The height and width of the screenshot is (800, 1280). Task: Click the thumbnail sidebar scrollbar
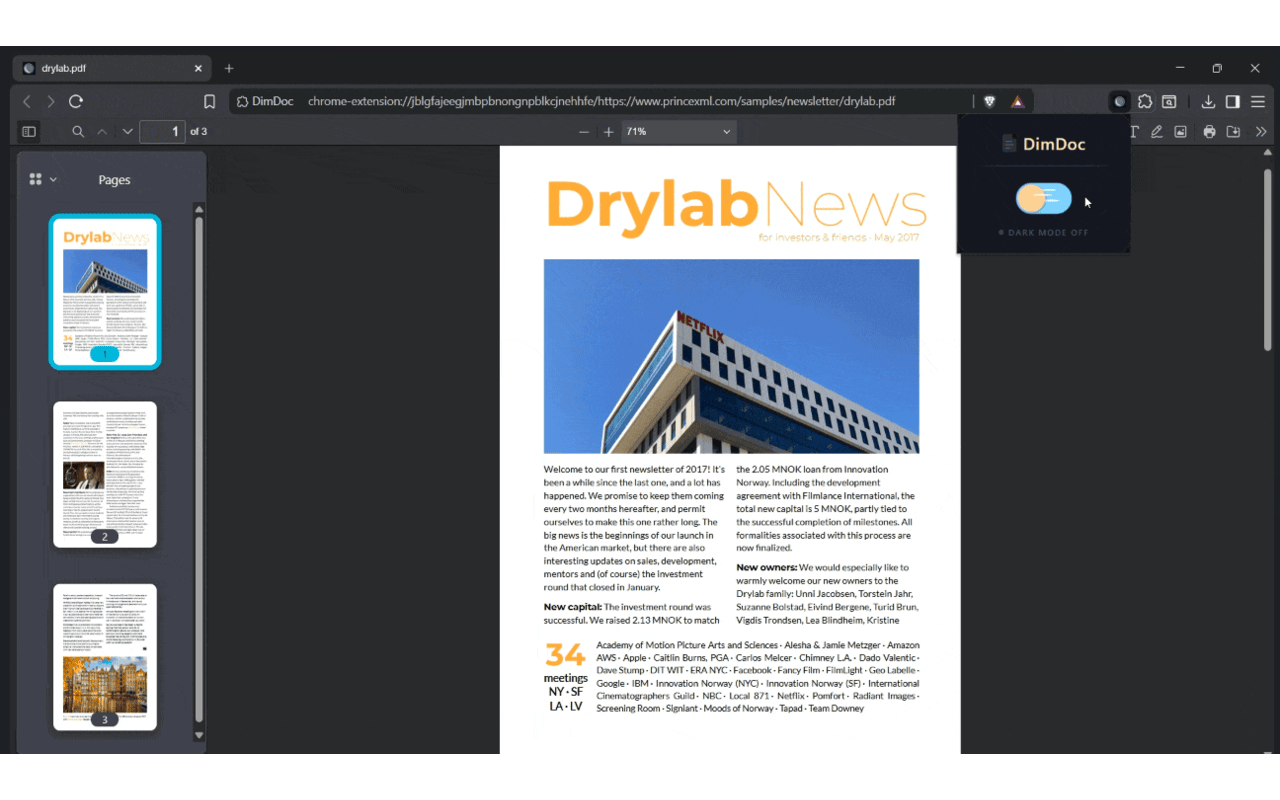coord(199,470)
